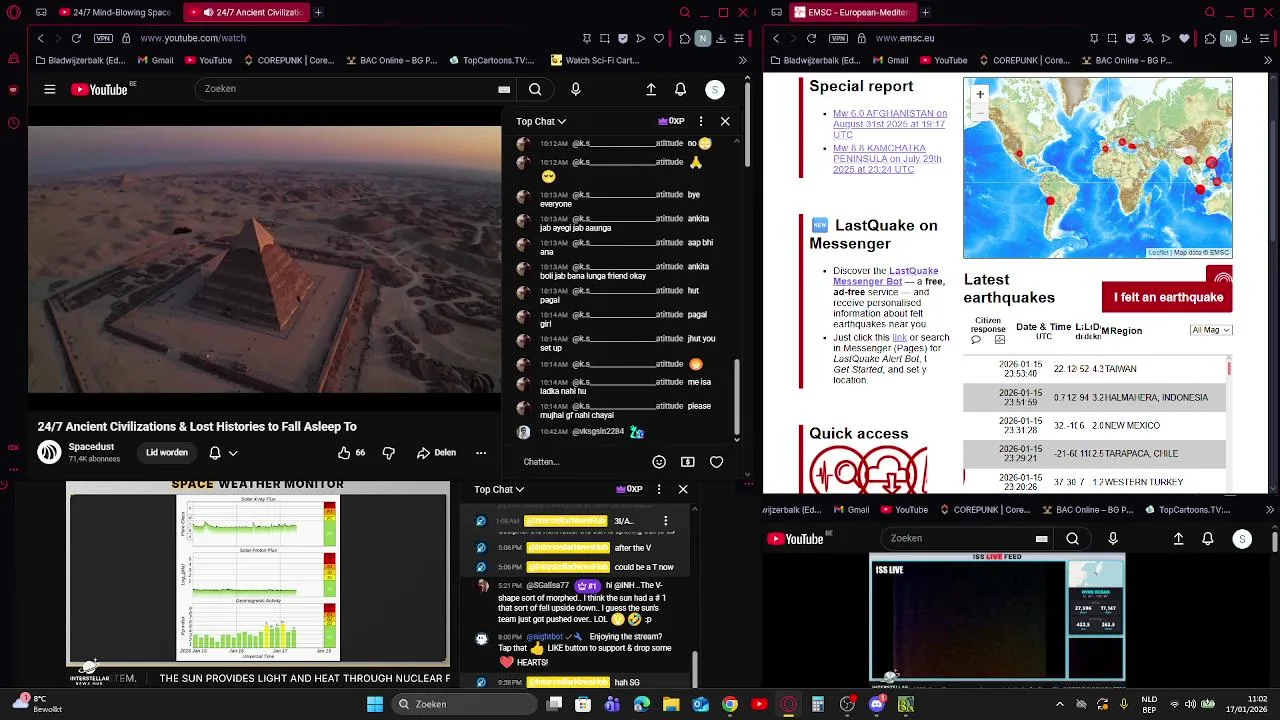Expand the upper Top Chat mode dropdown

541,121
